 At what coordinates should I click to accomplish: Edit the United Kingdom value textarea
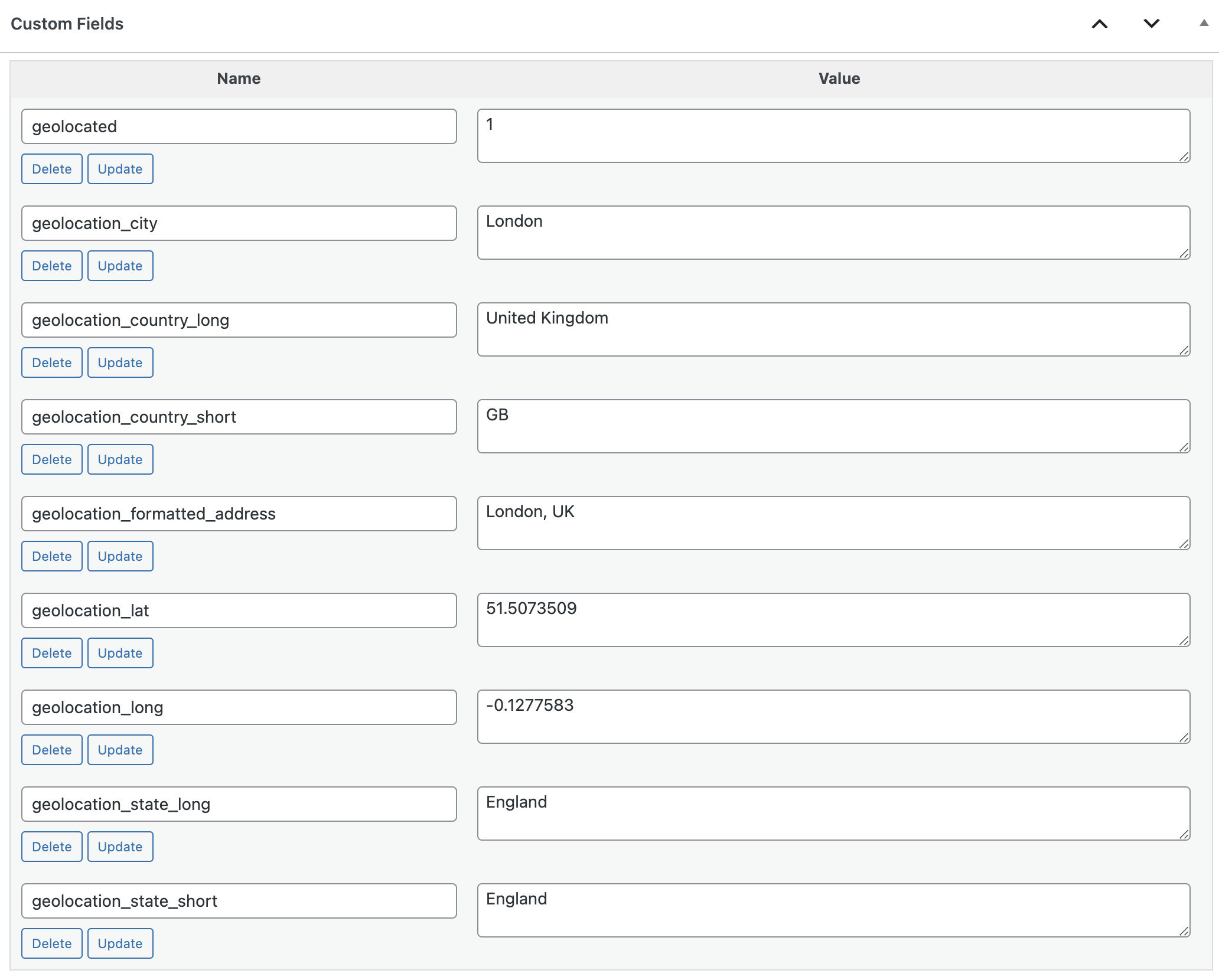tap(833, 329)
